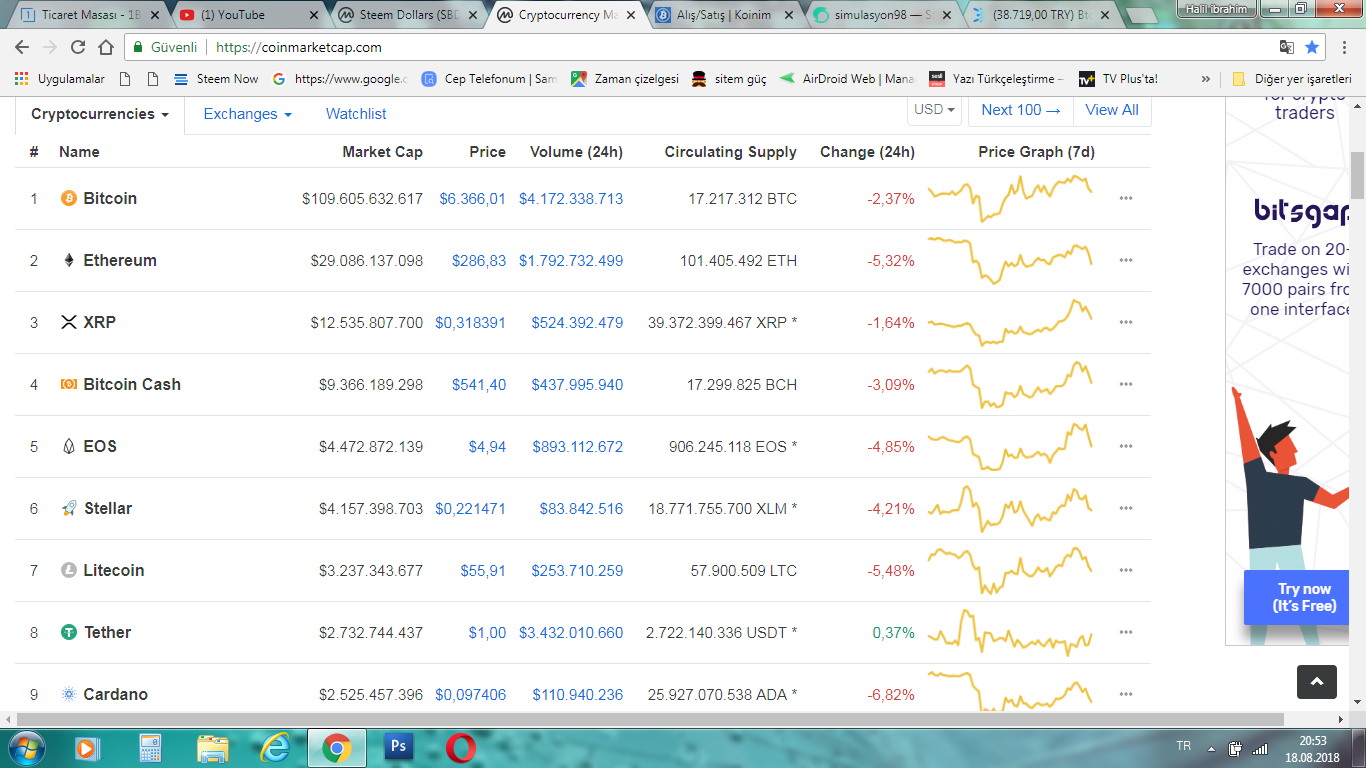Open Opera browser from the taskbar
Screen dimensions: 1366x768
click(461, 746)
